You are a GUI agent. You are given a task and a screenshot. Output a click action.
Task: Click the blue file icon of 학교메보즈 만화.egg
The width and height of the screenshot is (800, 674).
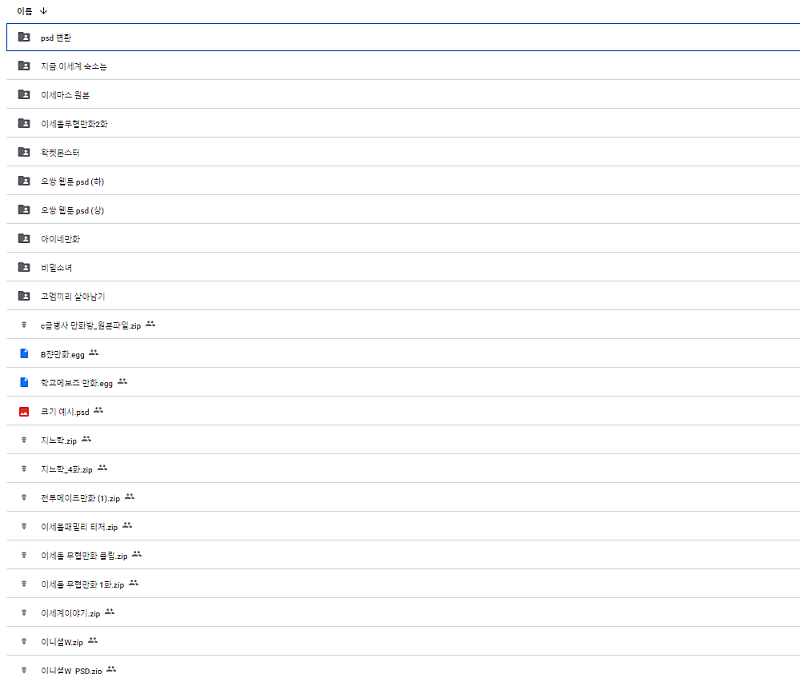tap(24, 382)
